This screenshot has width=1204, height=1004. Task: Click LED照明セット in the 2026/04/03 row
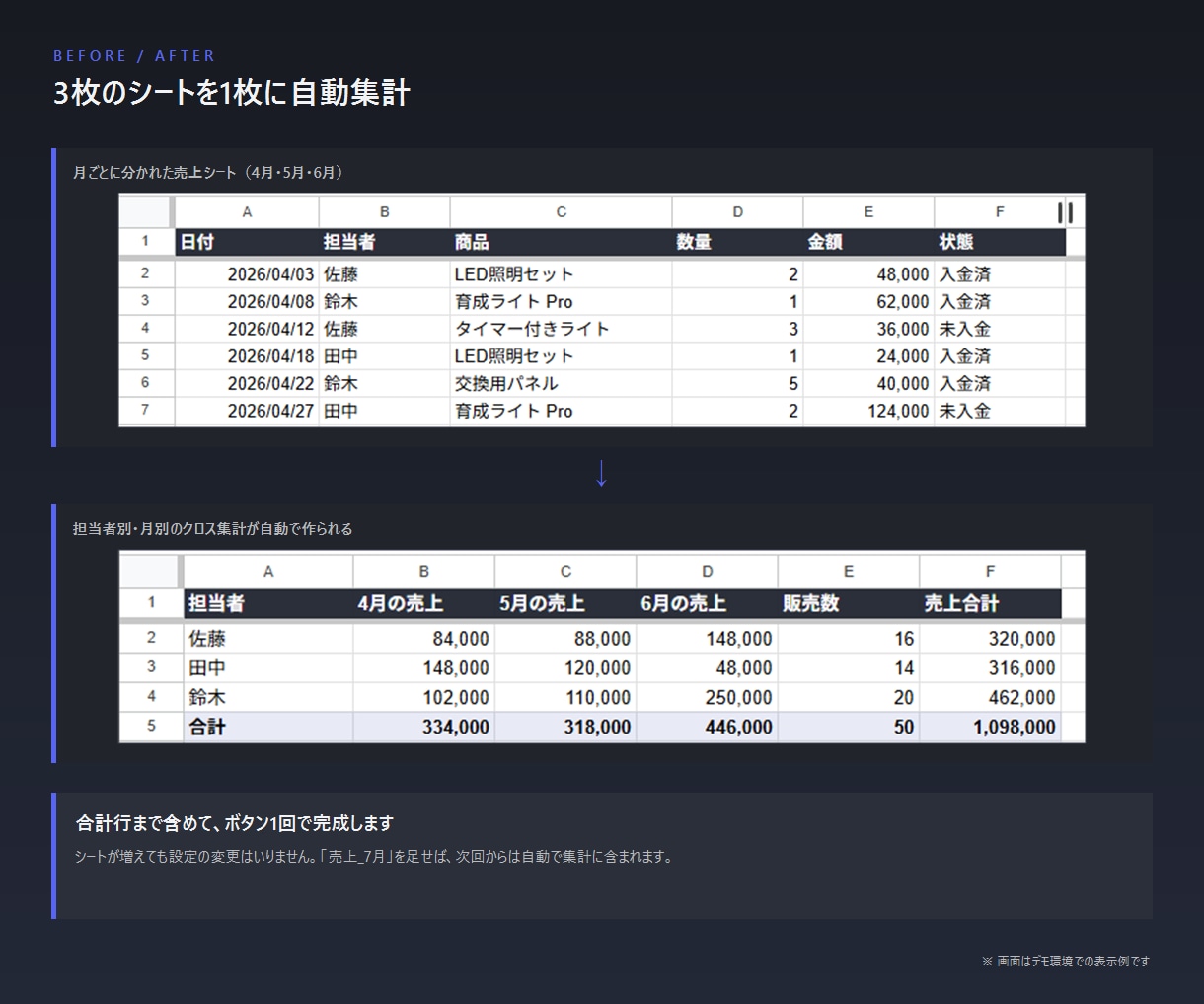click(561, 274)
